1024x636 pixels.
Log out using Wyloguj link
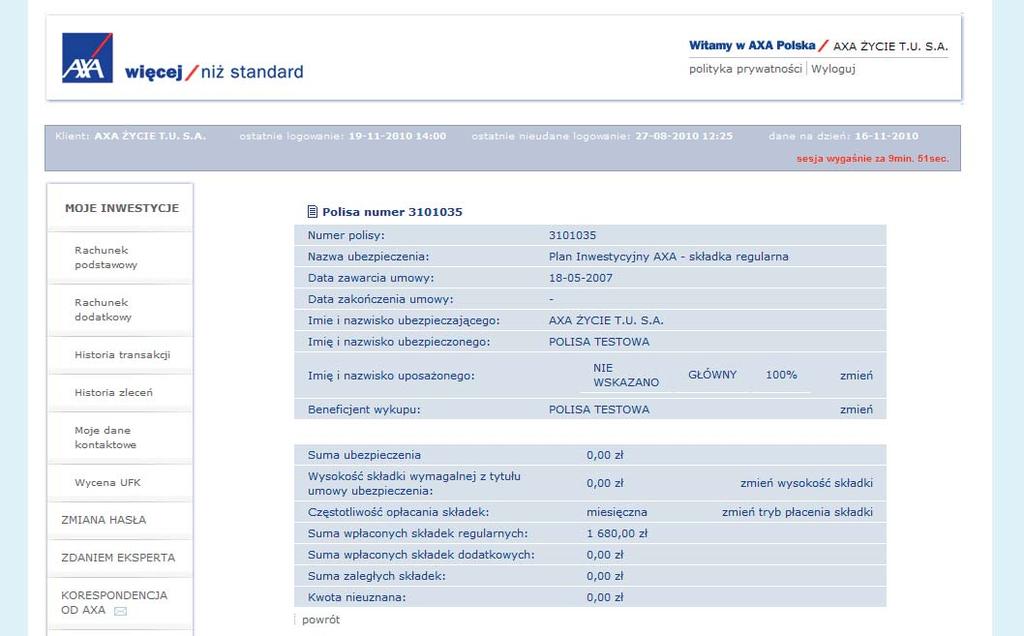click(x=833, y=69)
